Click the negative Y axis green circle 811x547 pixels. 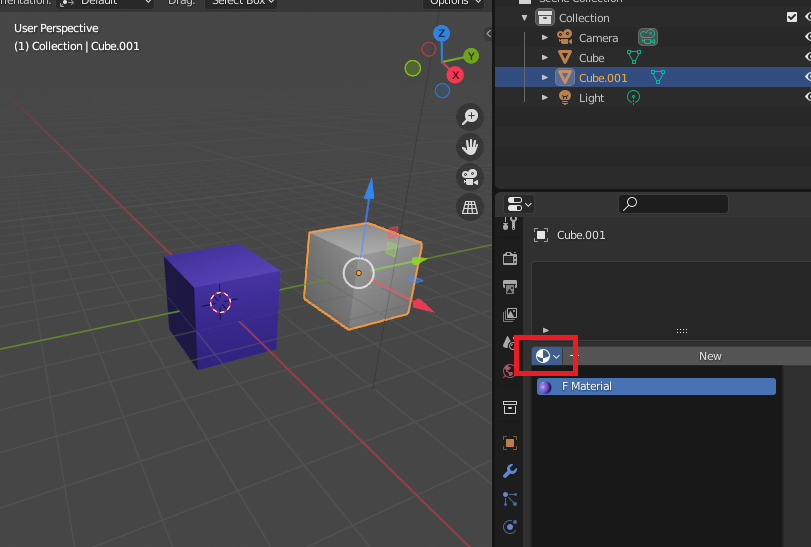pyautogui.click(x=413, y=68)
